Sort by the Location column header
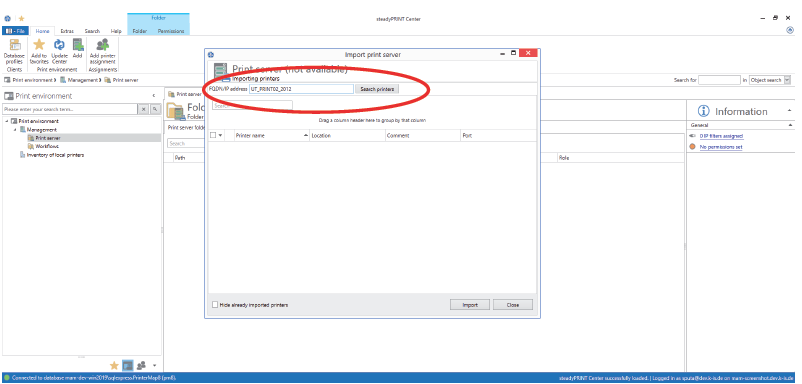802x384 pixels. click(347, 135)
